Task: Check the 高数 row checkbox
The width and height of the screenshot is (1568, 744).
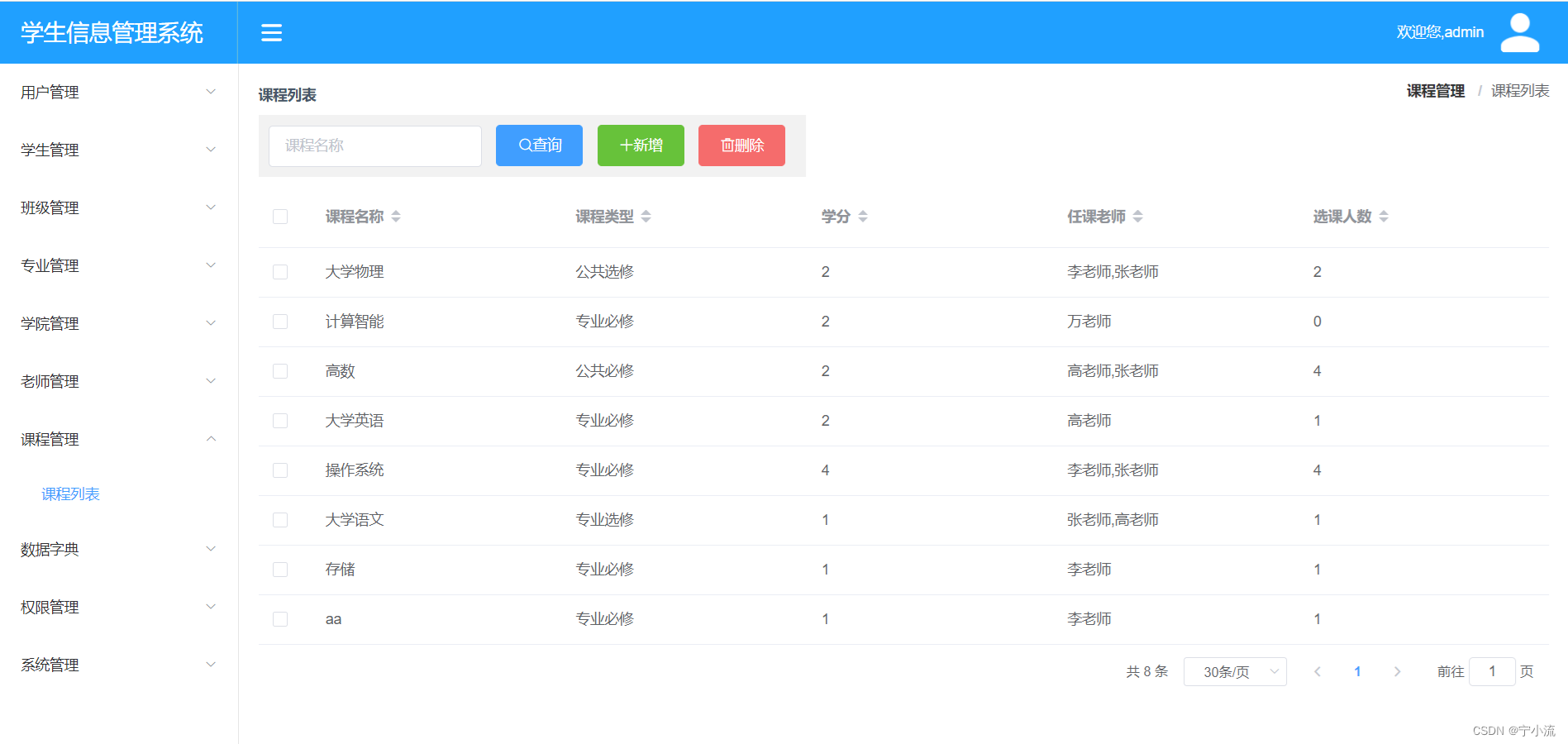Action: tap(280, 371)
